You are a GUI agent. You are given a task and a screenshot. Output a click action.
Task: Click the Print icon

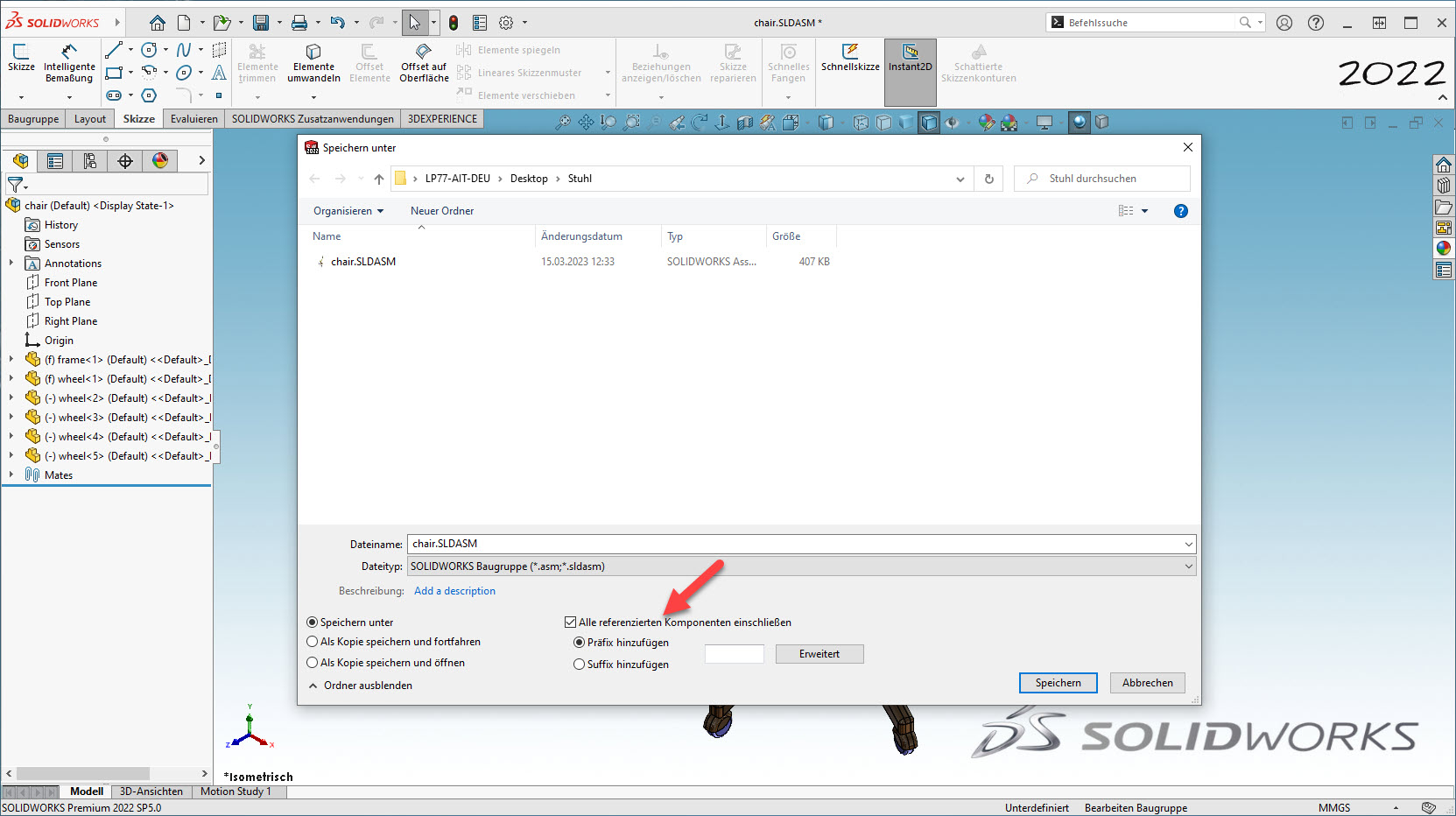tap(299, 23)
